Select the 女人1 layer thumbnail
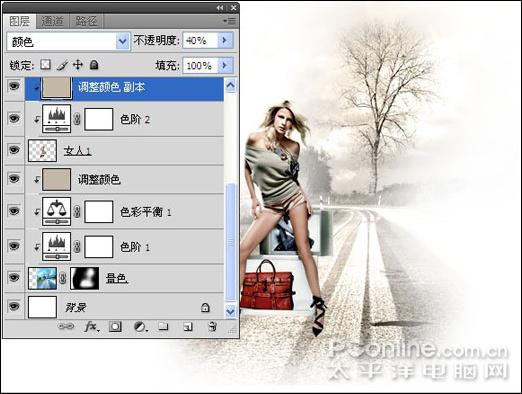522x394 pixels. pos(42,151)
